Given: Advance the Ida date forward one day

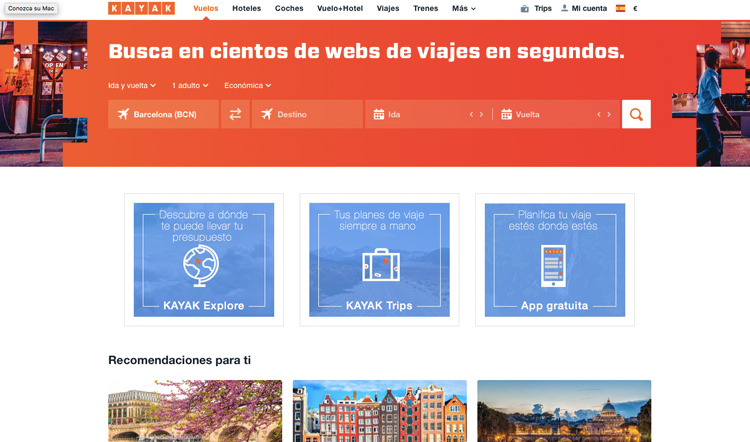Looking at the screenshot, I should pyautogui.click(x=481, y=114).
